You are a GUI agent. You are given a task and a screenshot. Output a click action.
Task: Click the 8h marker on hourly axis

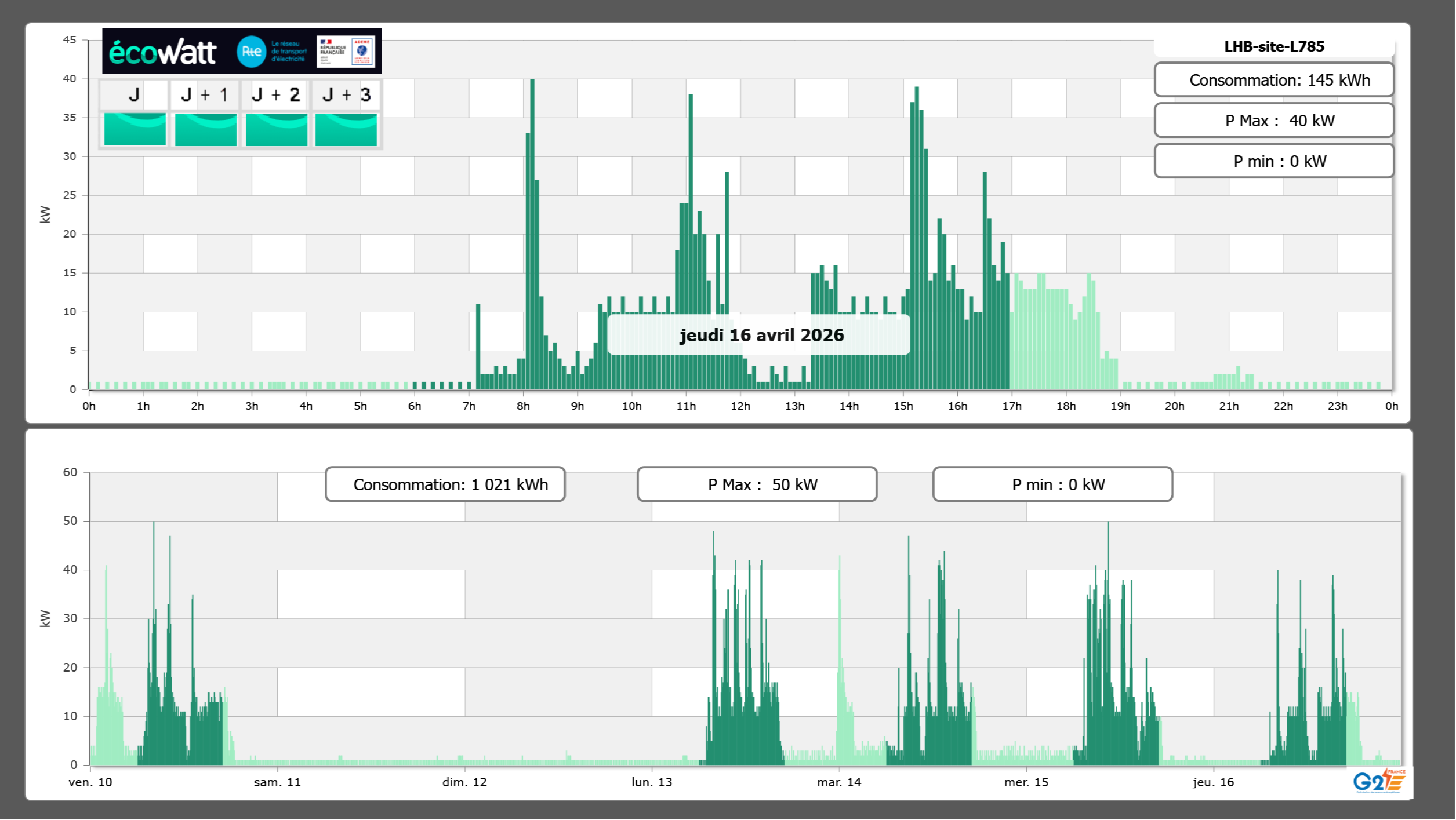click(523, 406)
